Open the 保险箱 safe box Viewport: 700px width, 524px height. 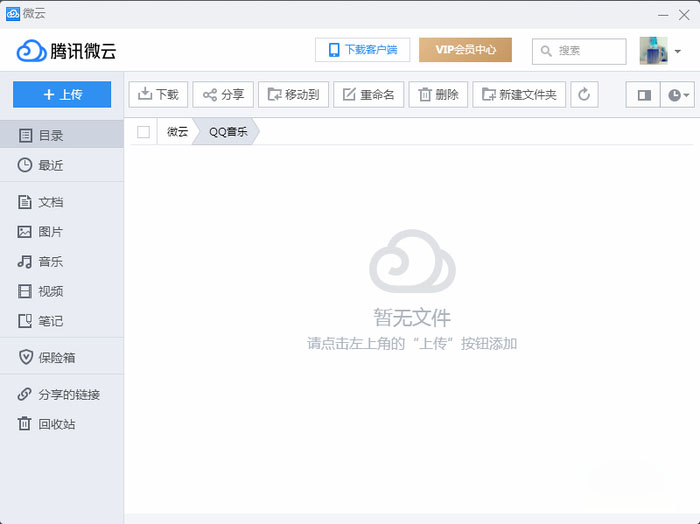[62, 358]
